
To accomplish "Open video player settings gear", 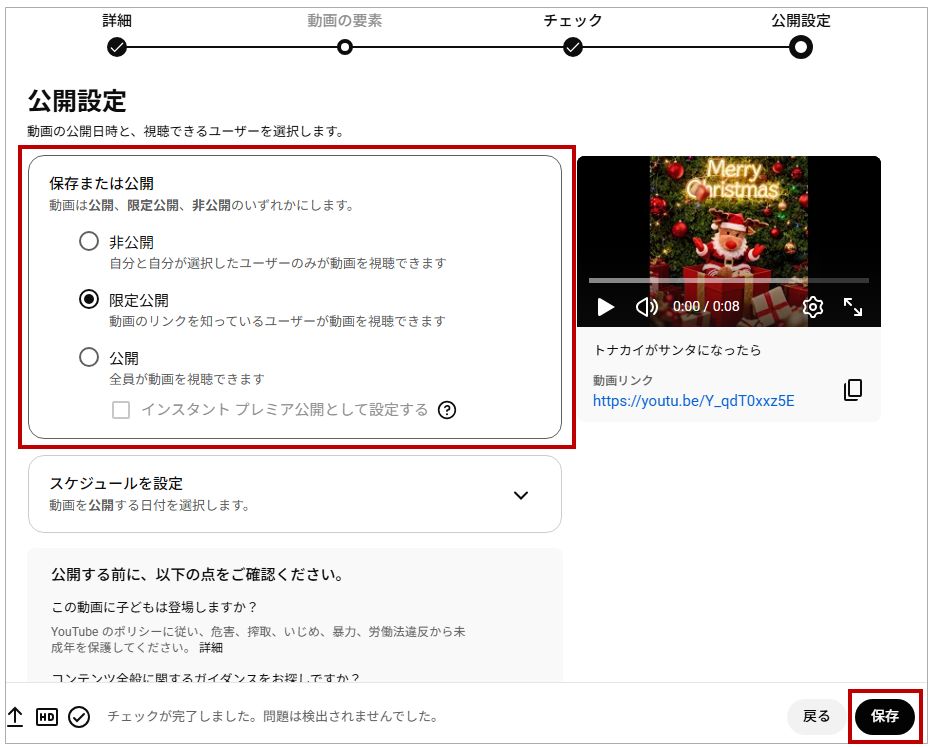I will [x=813, y=307].
